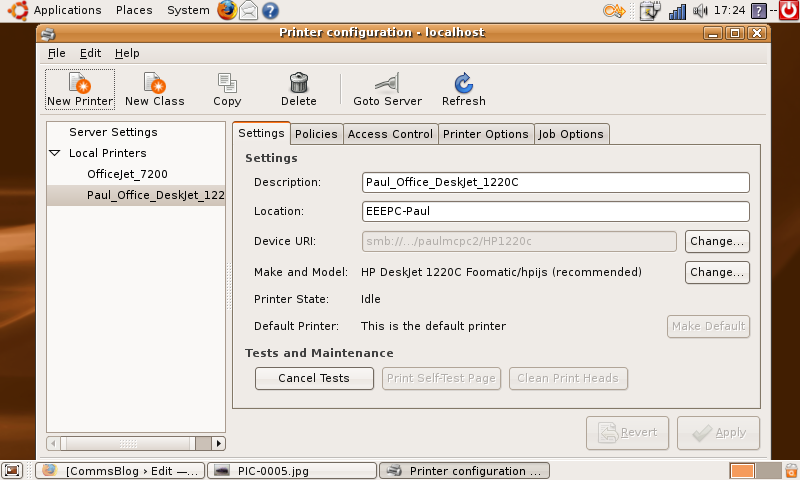Click the show desktop icon in taskbar
The height and width of the screenshot is (480, 800).
12,470
